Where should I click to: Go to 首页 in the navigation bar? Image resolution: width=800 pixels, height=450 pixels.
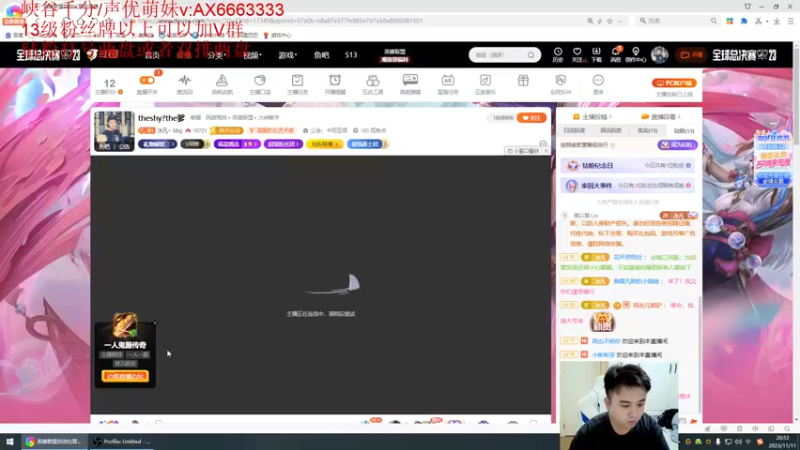[x=152, y=55]
